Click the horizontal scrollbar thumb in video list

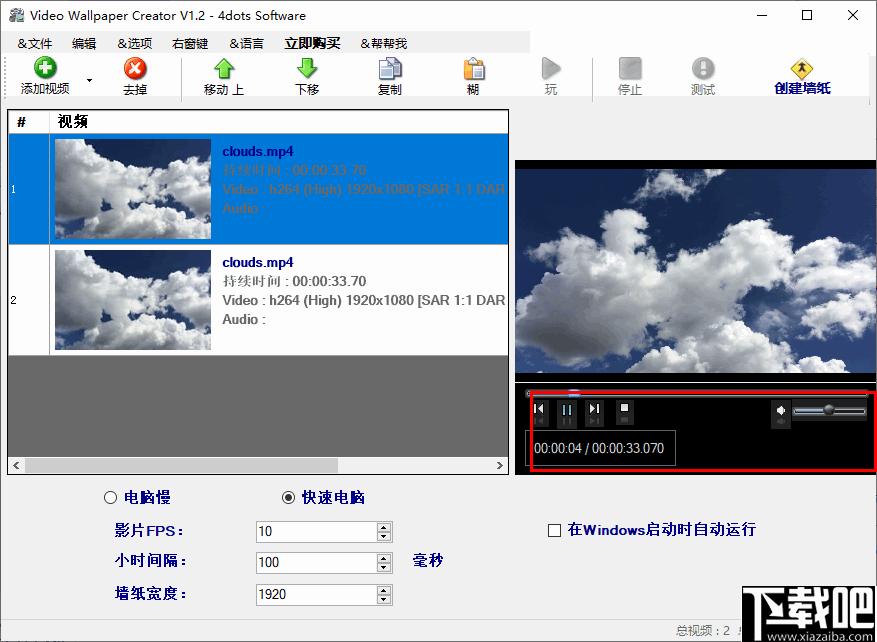coord(181,465)
